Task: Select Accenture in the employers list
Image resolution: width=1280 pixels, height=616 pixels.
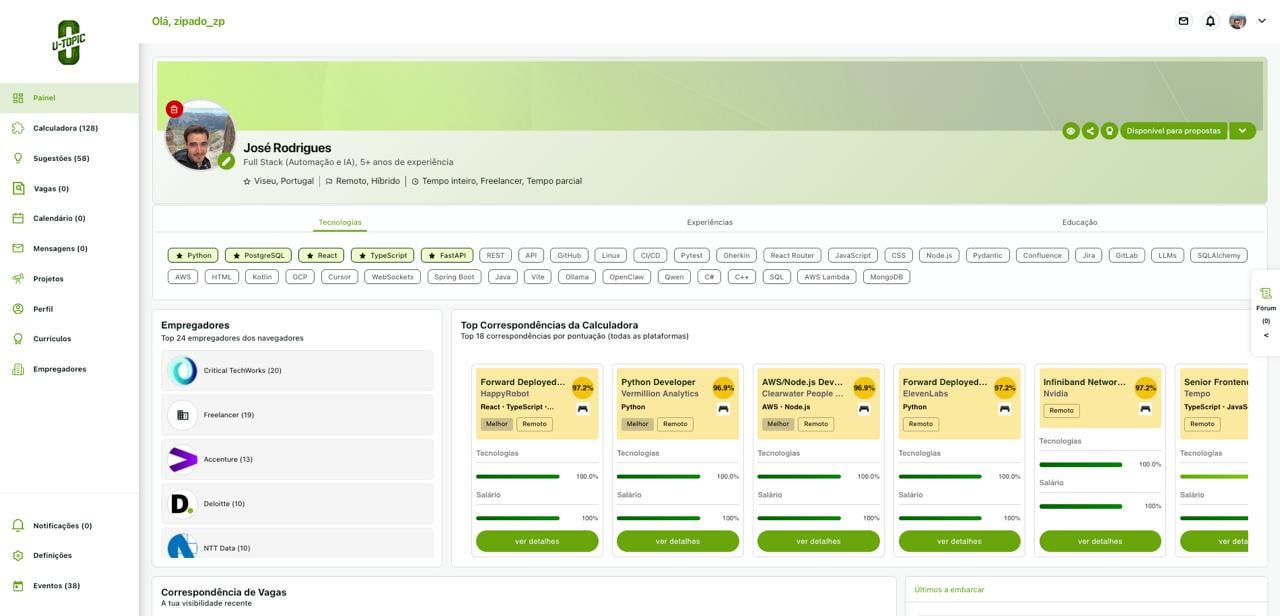Action: tap(227, 459)
